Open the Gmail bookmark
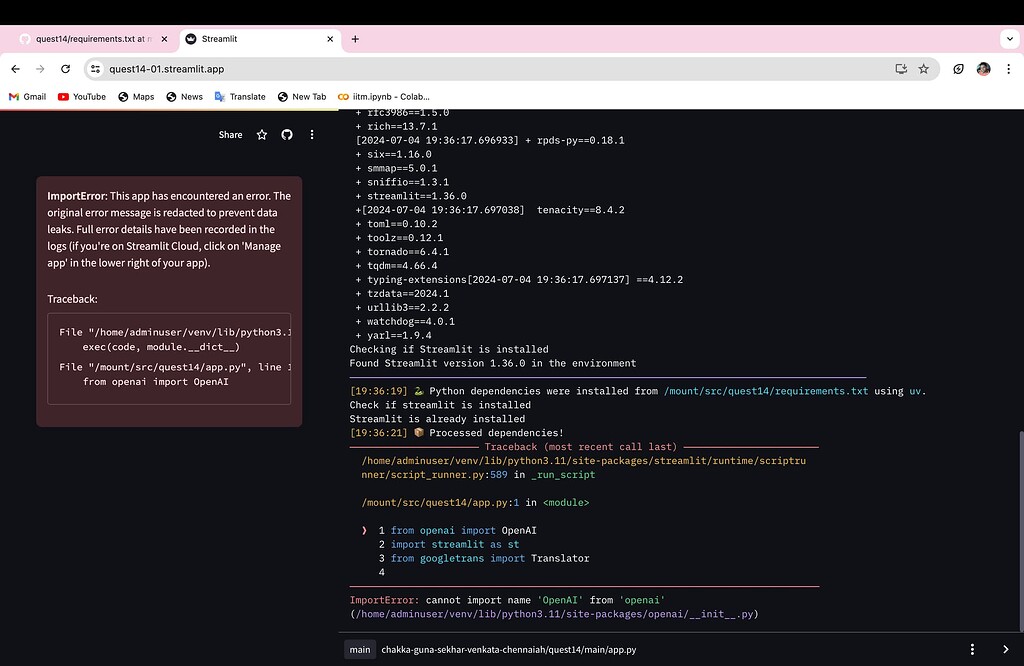The width and height of the screenshot is (1024, 666). point(27,96)
